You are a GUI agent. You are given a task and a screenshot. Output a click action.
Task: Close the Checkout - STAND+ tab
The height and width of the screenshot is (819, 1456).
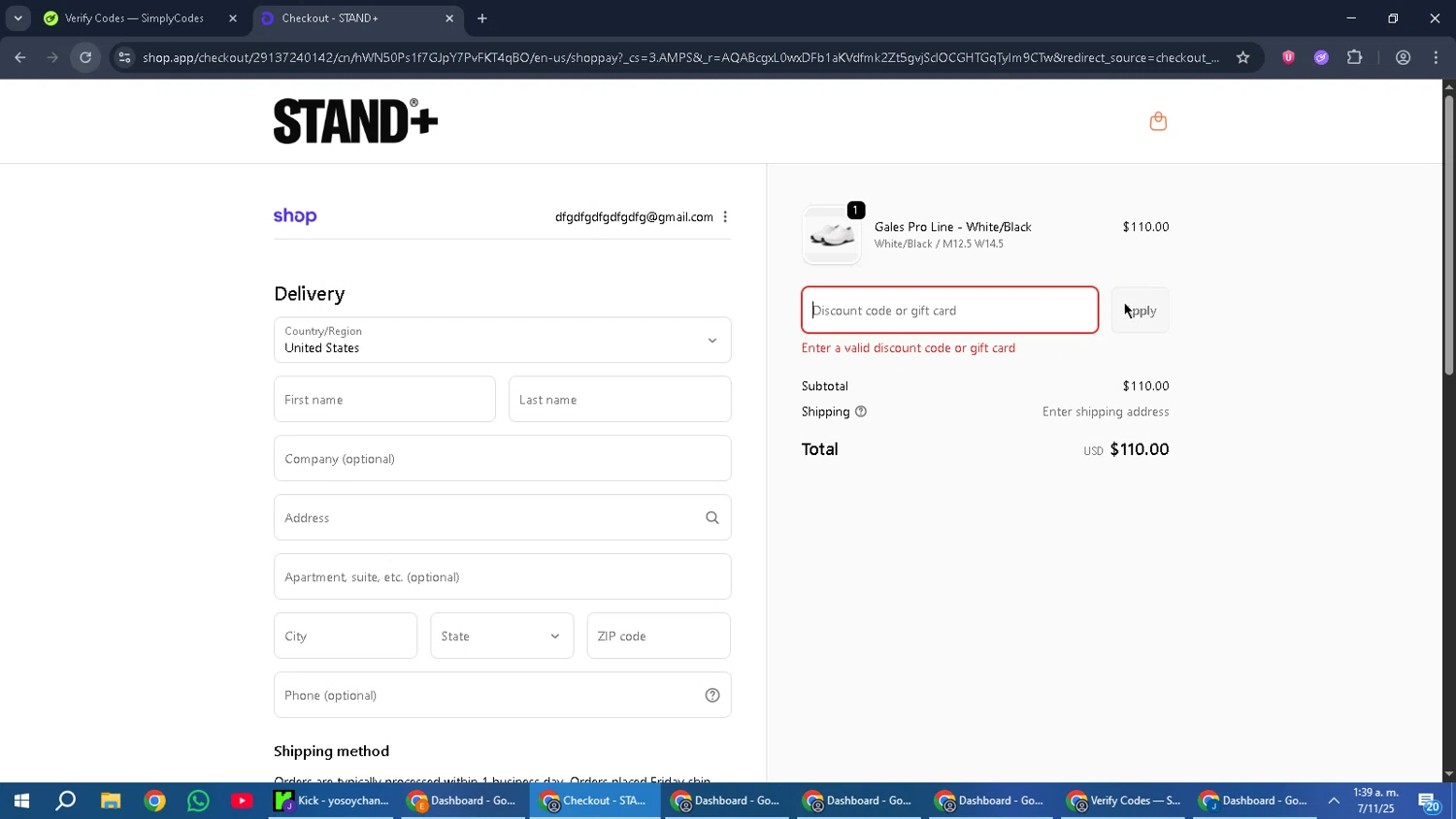click(x=448, y=18)
